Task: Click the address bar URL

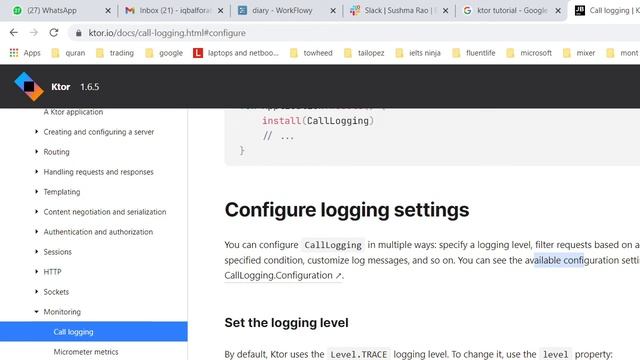Action: (167, 33)
